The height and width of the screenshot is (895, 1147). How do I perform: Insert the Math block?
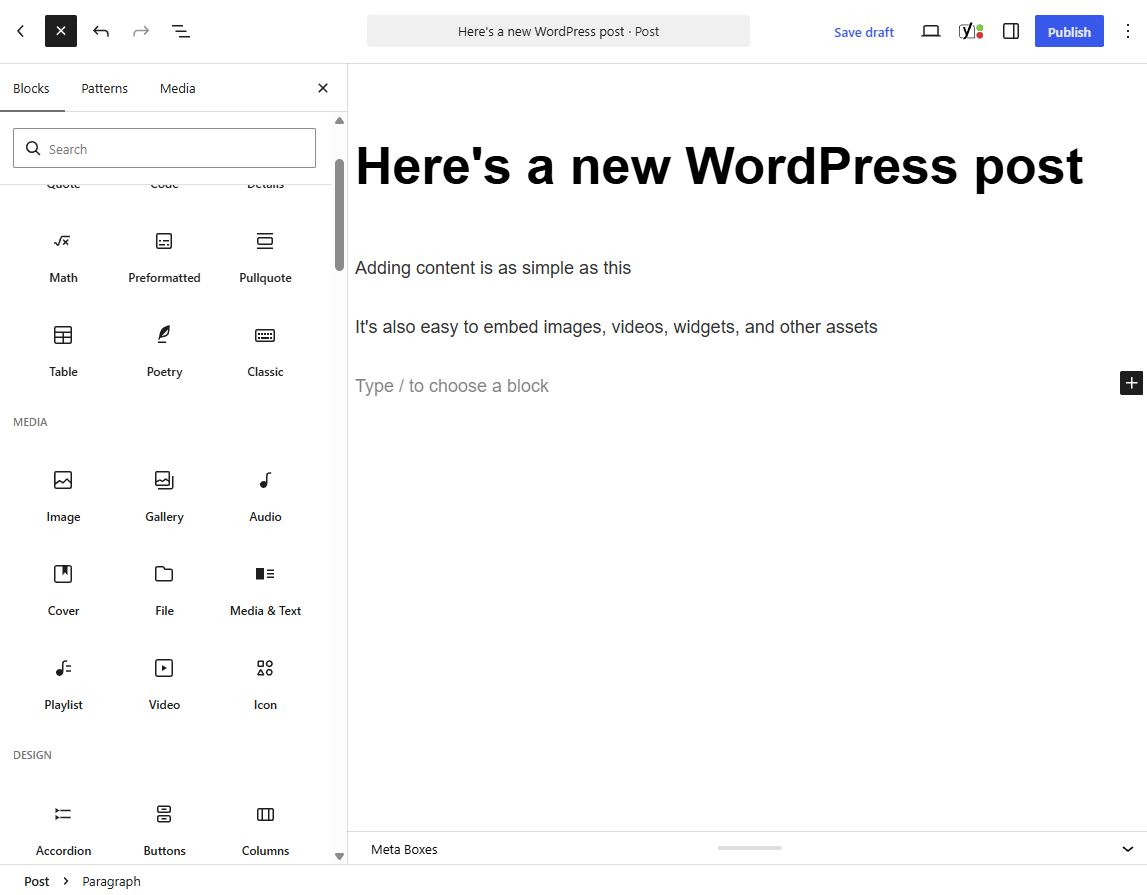click(63, 257)
